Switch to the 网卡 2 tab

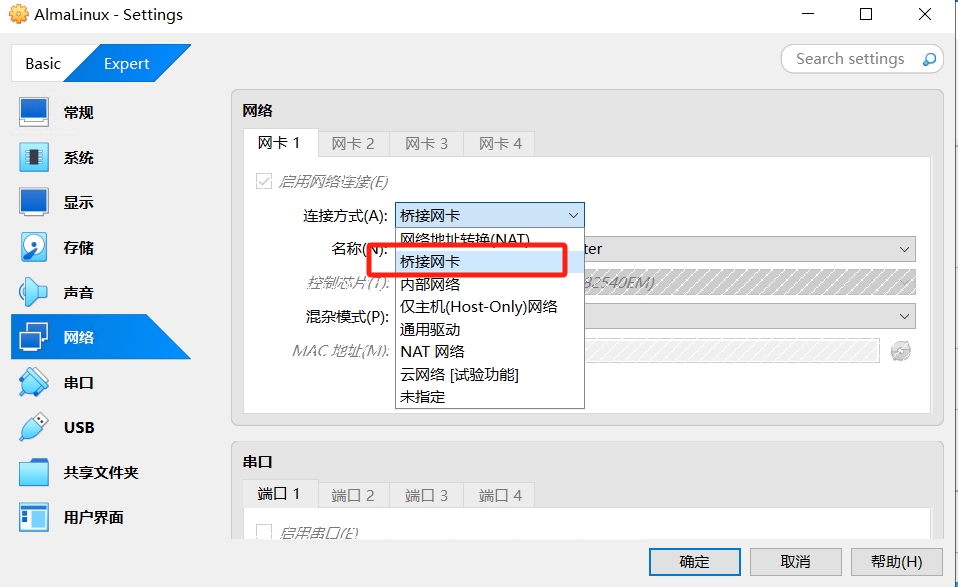(353, 144)
